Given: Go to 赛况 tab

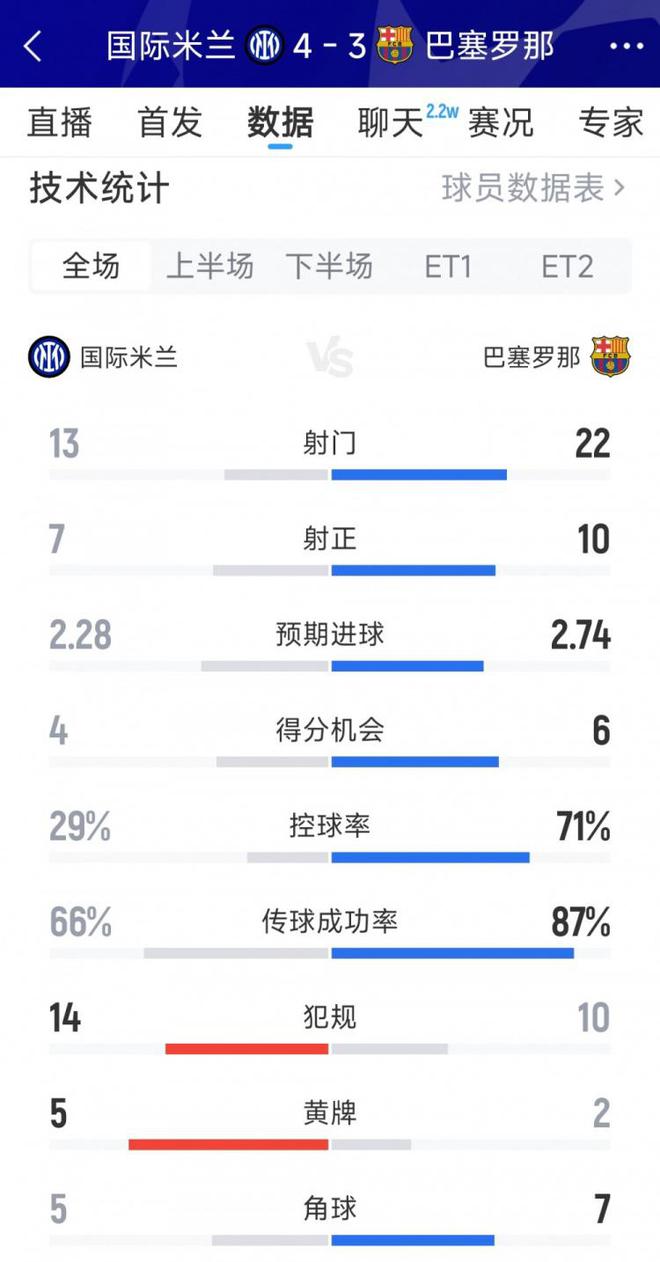Looking at the screenshot, I should coord(501,122).
